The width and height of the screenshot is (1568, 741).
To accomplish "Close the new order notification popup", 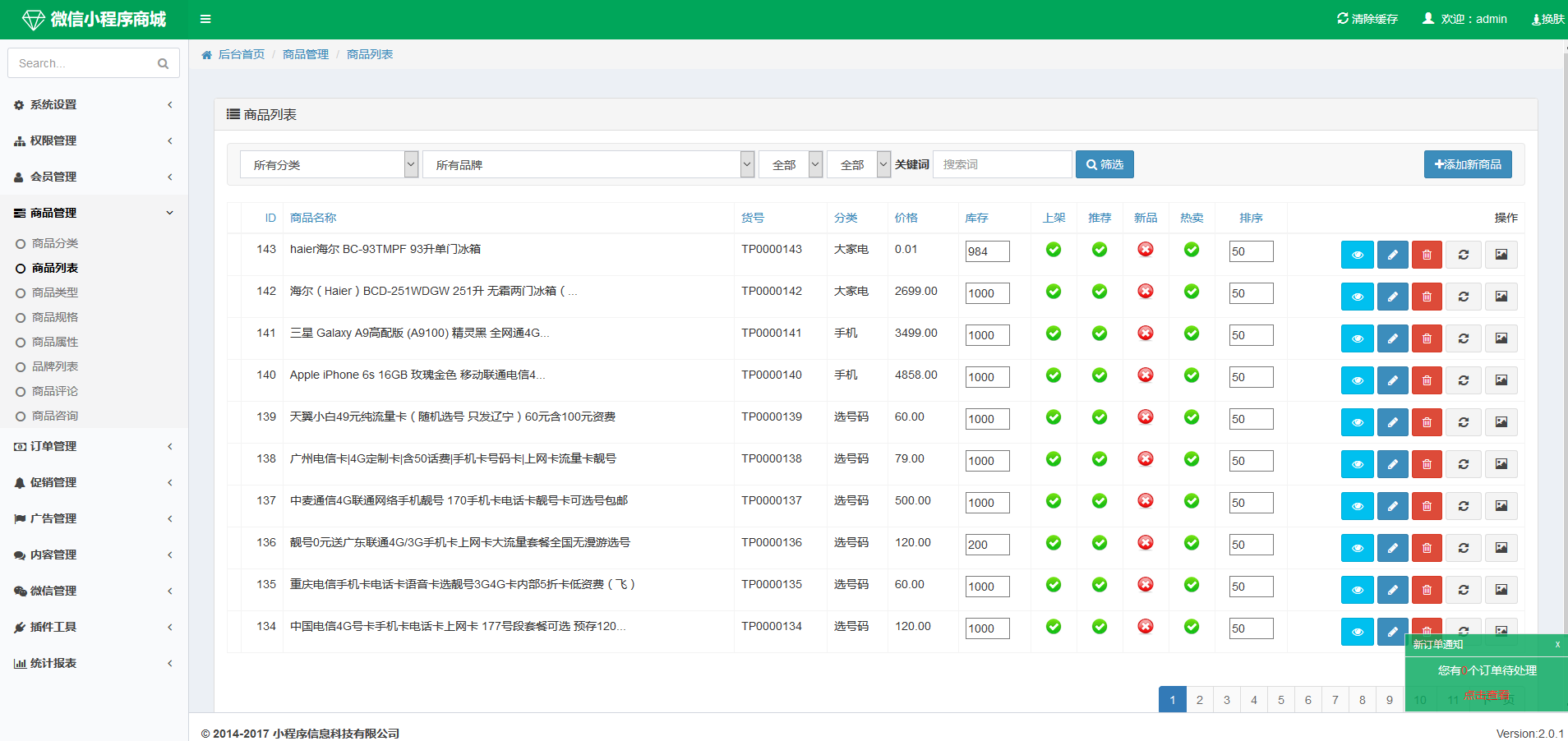I will (x=1556, y=645).
